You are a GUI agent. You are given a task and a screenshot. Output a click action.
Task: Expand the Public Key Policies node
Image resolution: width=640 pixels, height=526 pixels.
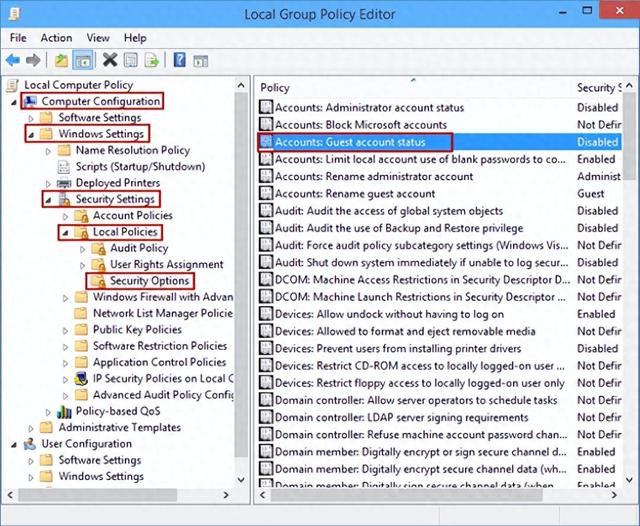click(65, 331)
